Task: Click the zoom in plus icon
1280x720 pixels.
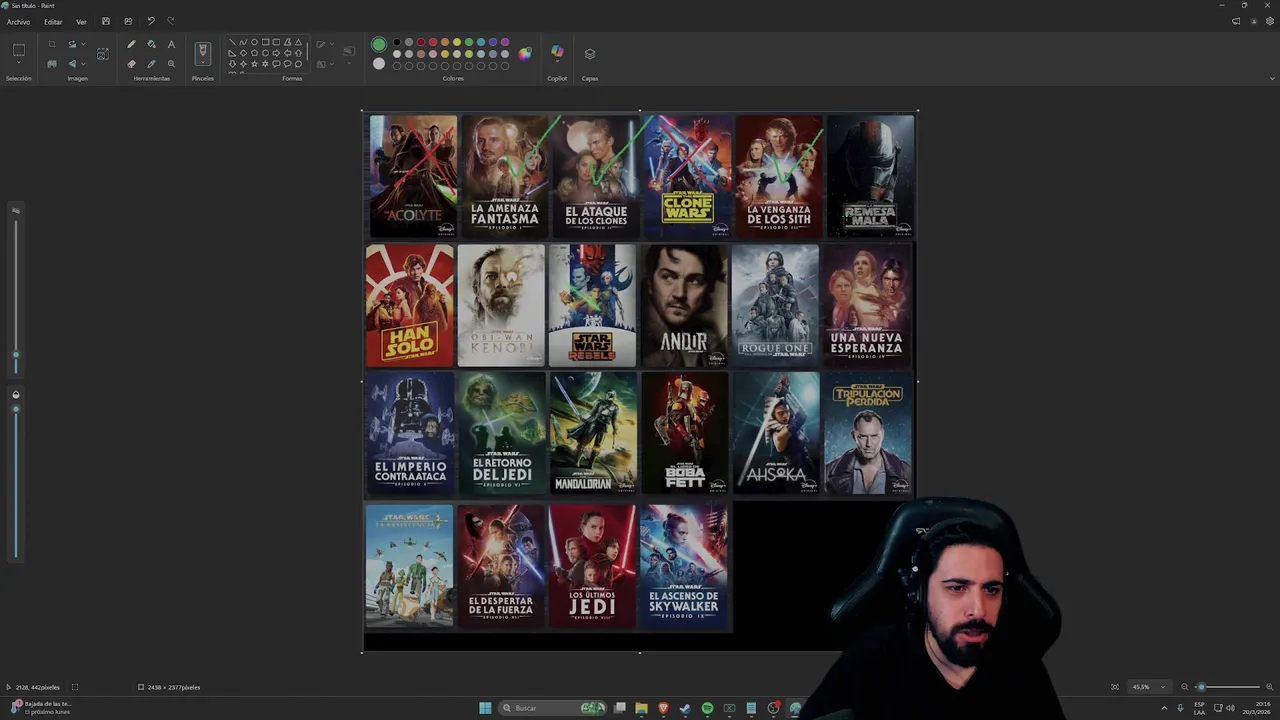Action: [x=1270, y=687]
